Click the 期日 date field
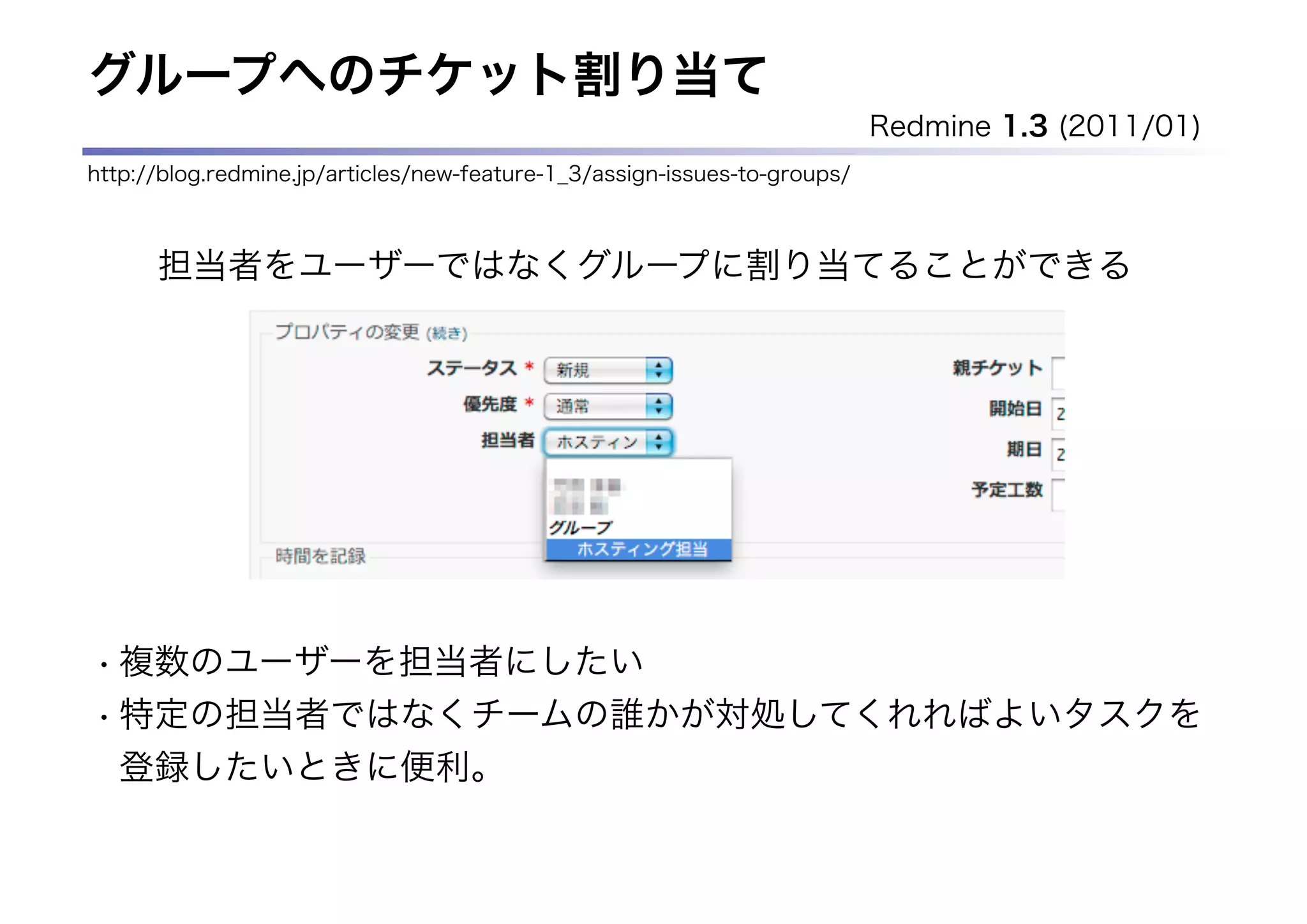The image size is (1307, 924). click(x=1058, y=454)
